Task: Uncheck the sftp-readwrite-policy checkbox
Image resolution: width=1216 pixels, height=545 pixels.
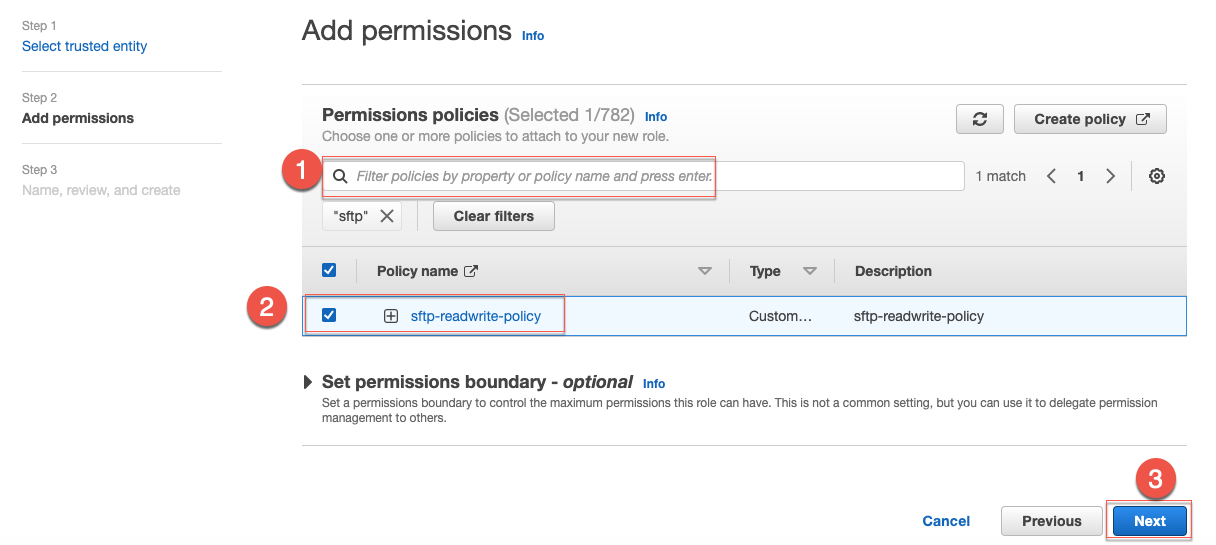Action: (x=329, y=315)
